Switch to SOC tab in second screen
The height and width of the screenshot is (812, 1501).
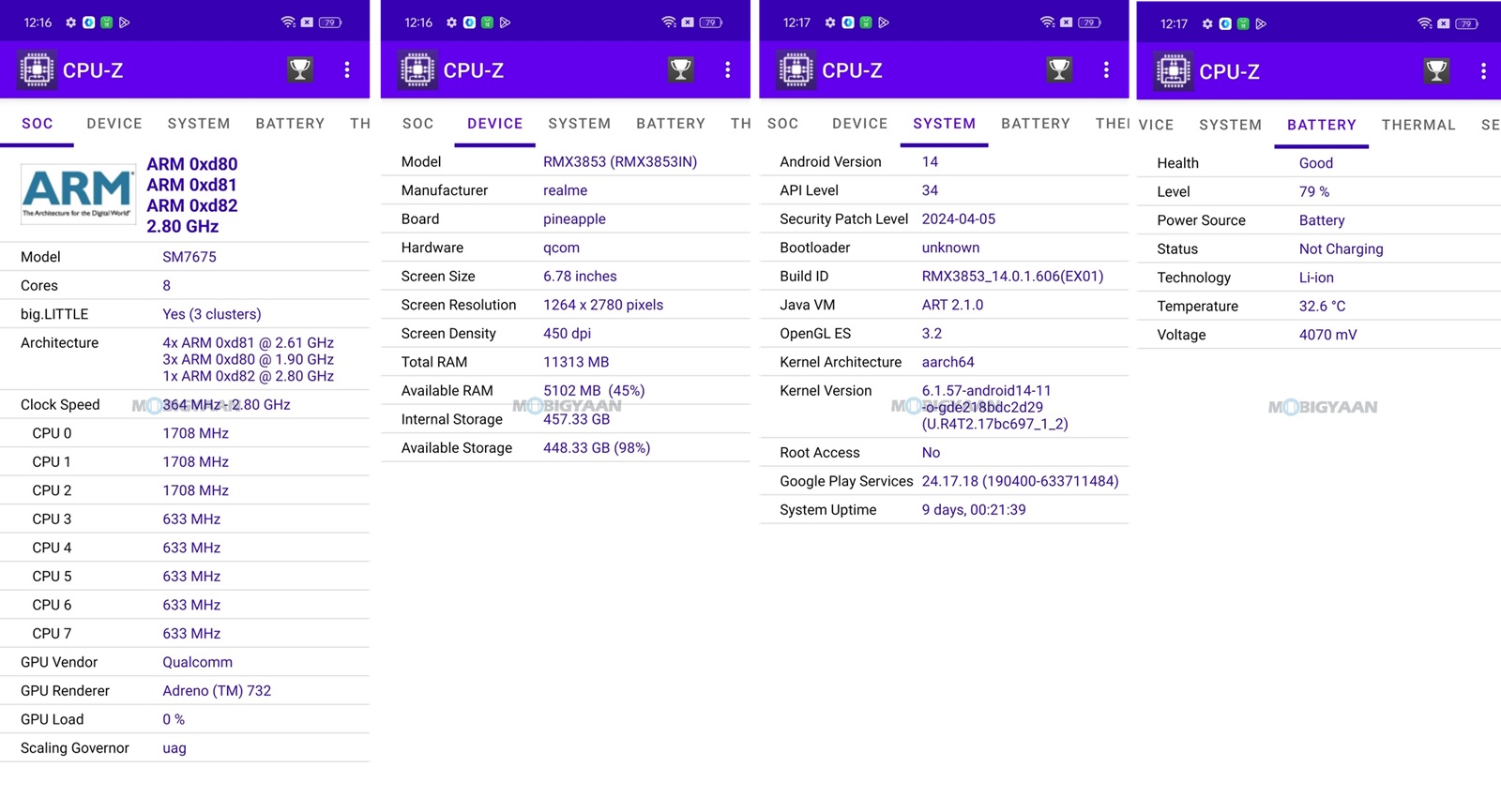[x=418, y=124]
